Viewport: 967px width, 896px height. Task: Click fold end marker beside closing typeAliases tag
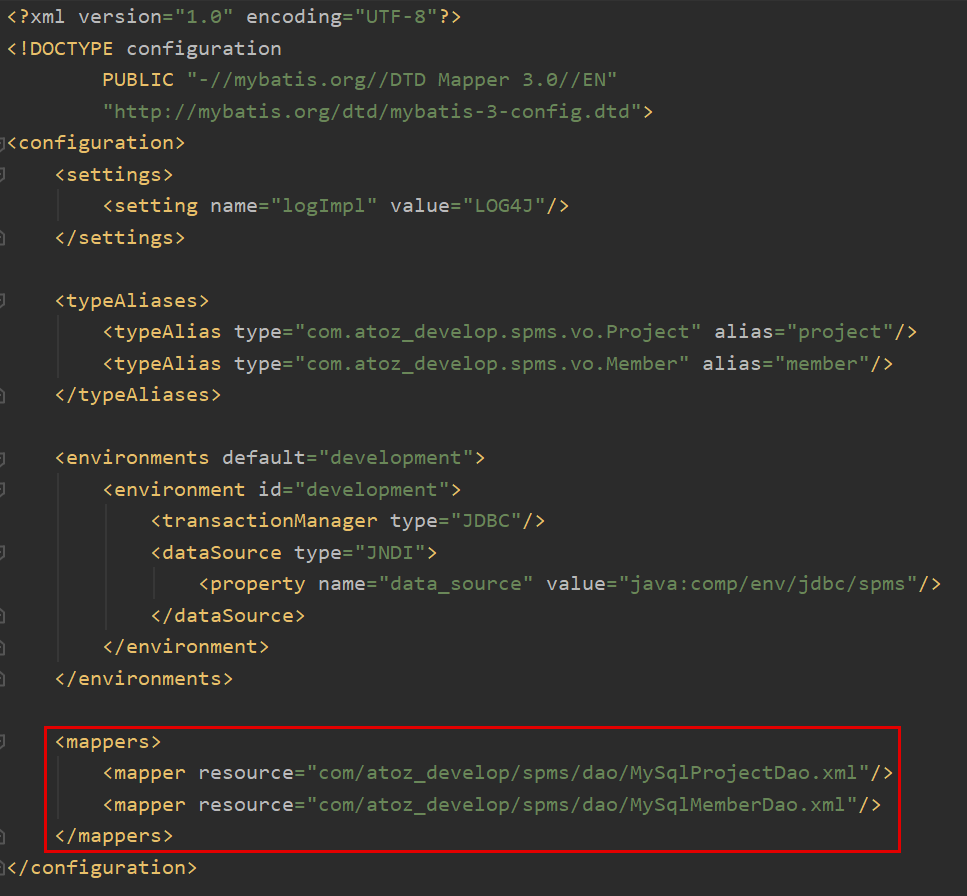(2, 395)
